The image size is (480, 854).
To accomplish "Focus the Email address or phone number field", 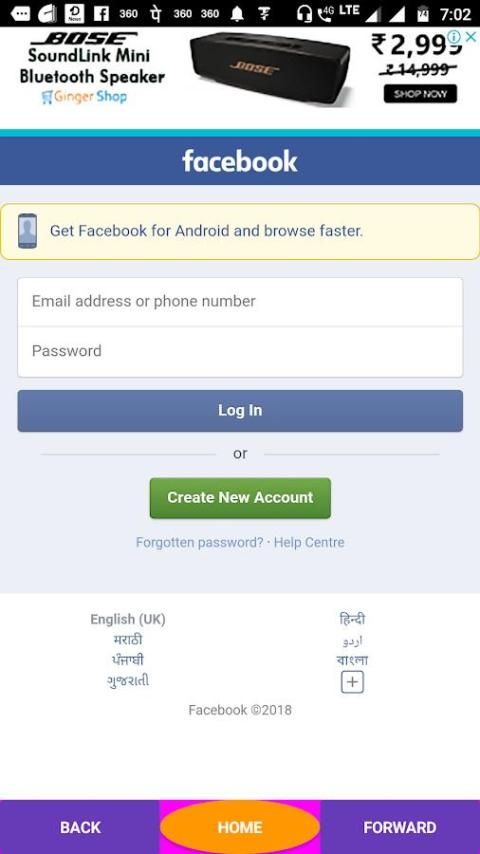I will pyautogui.click(x=240, y=302).
